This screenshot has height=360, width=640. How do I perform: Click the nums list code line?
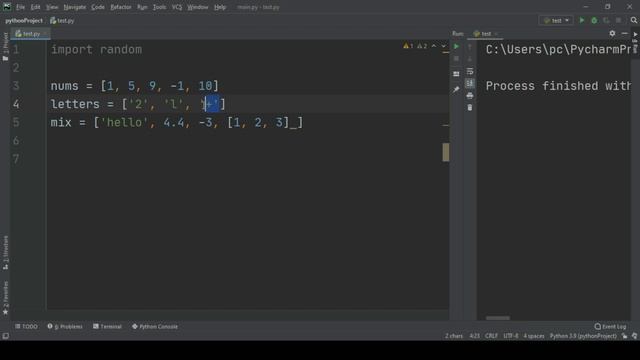pyautogui.click(x=135, y=86)
